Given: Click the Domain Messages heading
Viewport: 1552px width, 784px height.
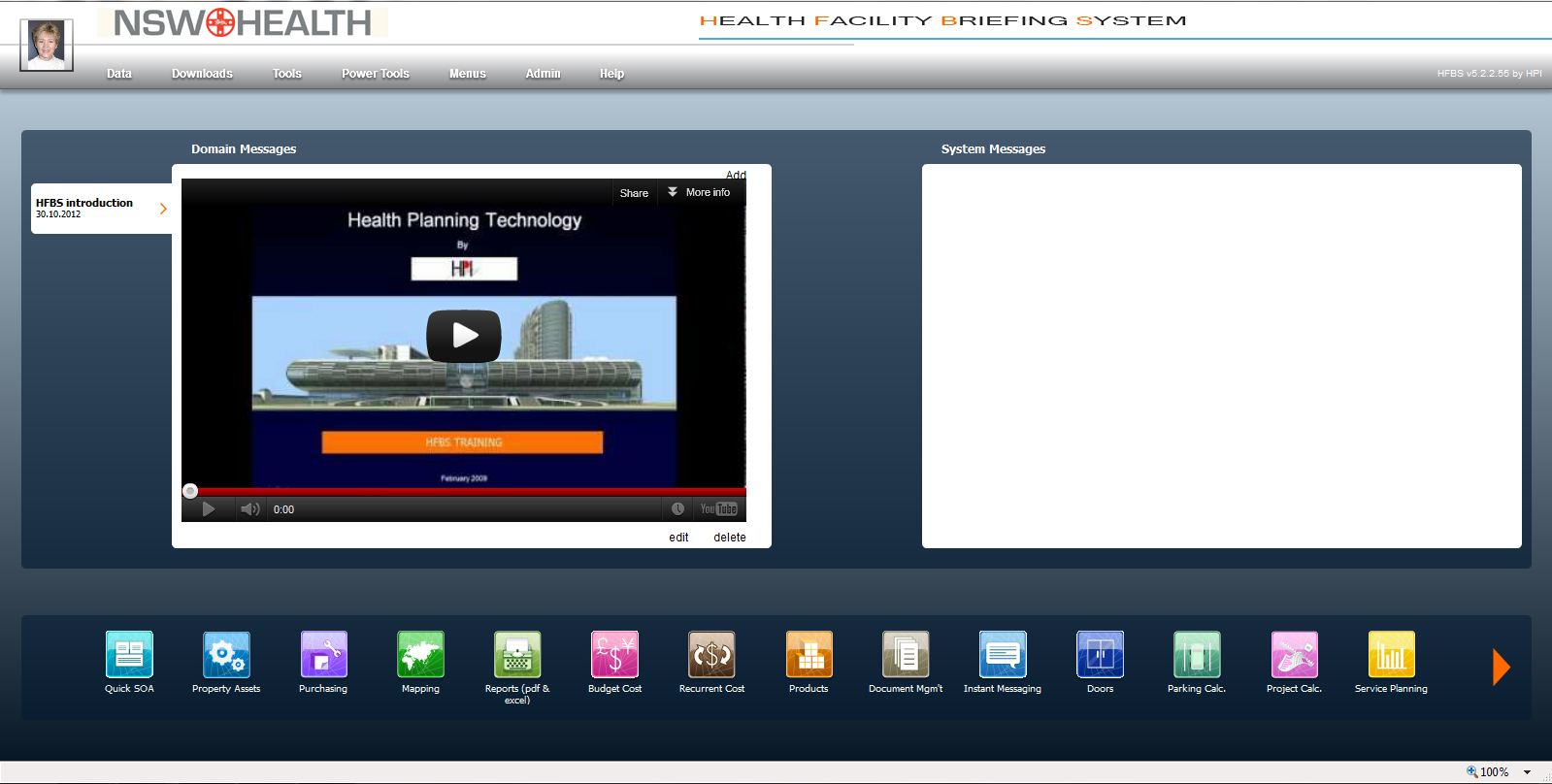Looking at the screenshot, I should tap(244, 149).
